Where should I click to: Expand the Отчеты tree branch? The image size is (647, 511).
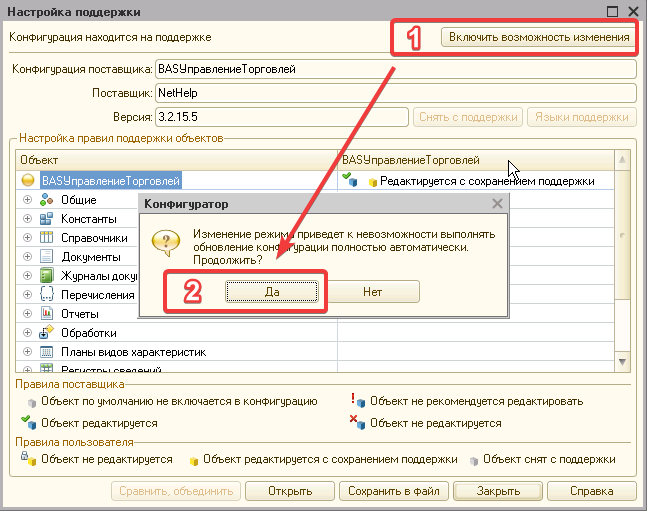(x=27, y=314)
